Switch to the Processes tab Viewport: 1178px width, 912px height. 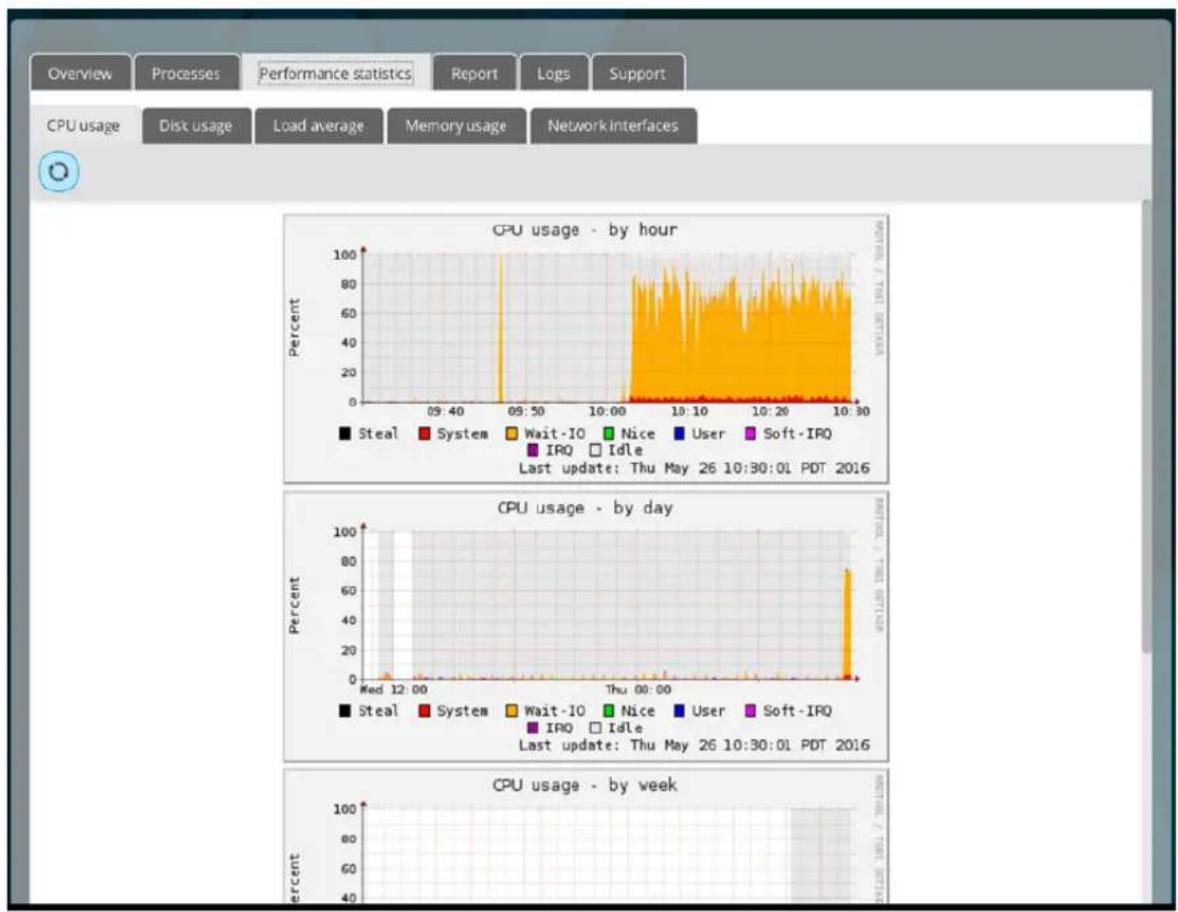click(x=186, y=74)
